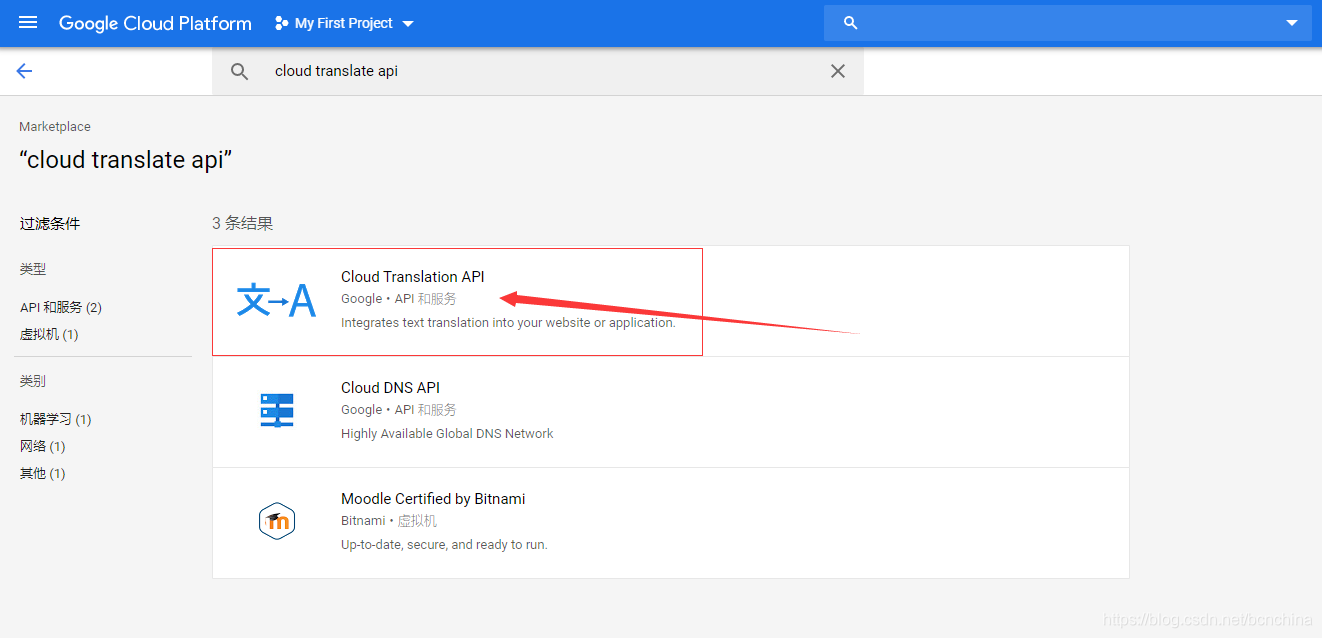Click the Moodle hexagon logo icon
Image resolution: width=1322 pixels, height=638 pixels.
277,521
